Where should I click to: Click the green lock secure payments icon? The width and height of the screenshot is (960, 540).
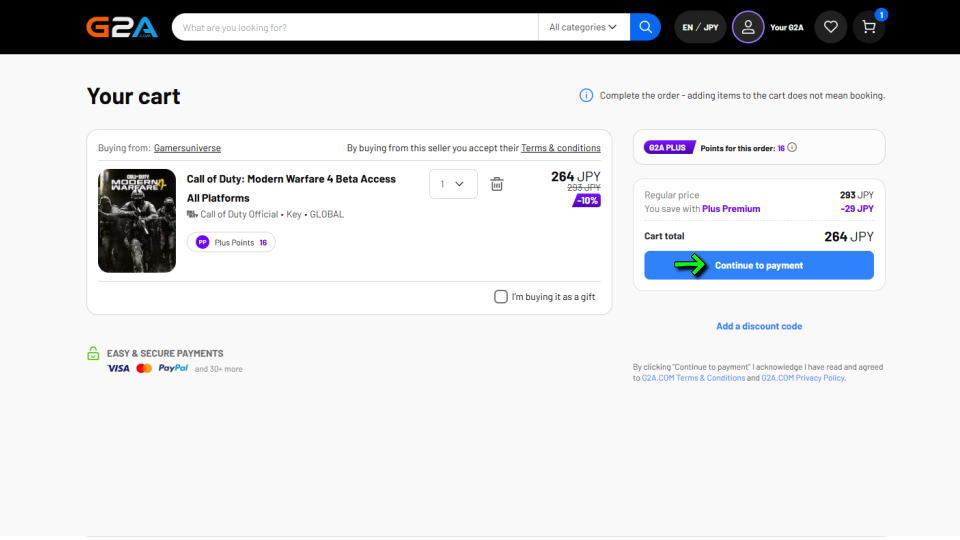[x=93, y=353]
